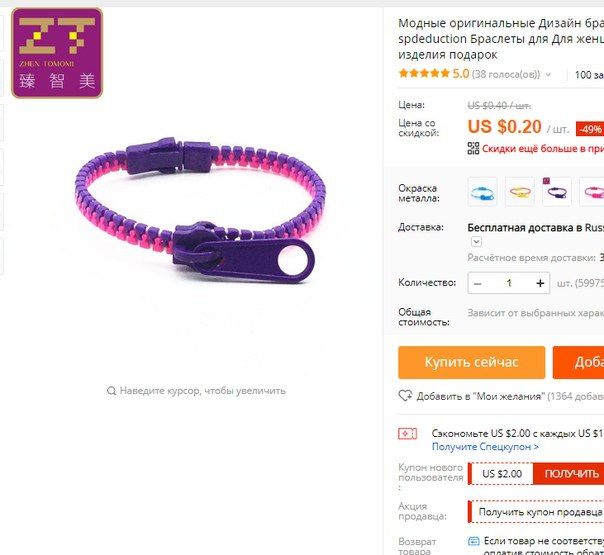Screen dimensions: 604x555
Task: Click the quantity input field
Action: 509,283
